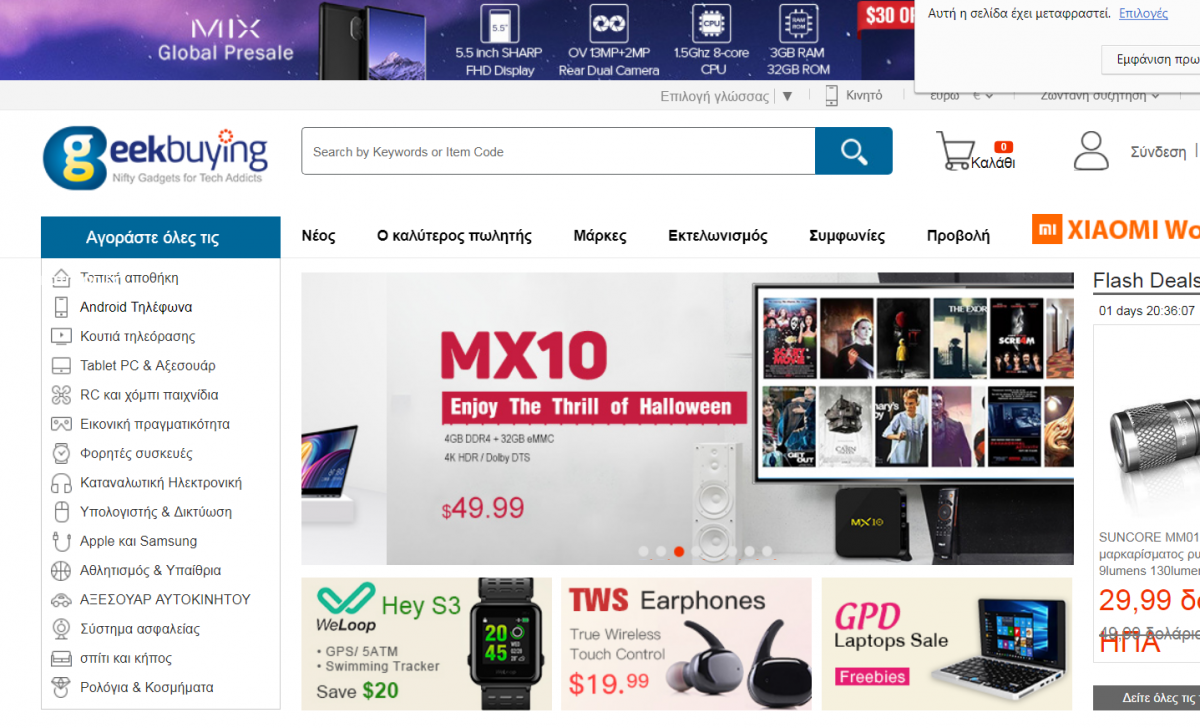Image resolution: width=1200 pixels, height=728 pixels.
Task: Click the drone icon for RC toys
Action: pos(61,395)
